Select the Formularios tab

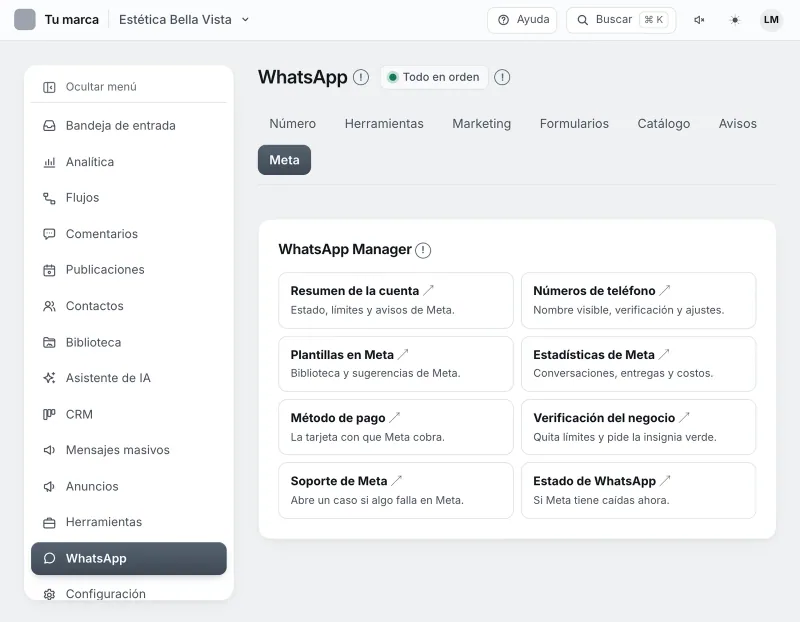[574, 123]
